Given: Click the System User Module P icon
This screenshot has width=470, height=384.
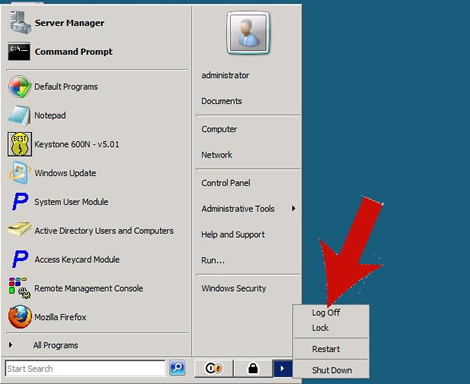Looking at the screenshot, I should (20, 201).
